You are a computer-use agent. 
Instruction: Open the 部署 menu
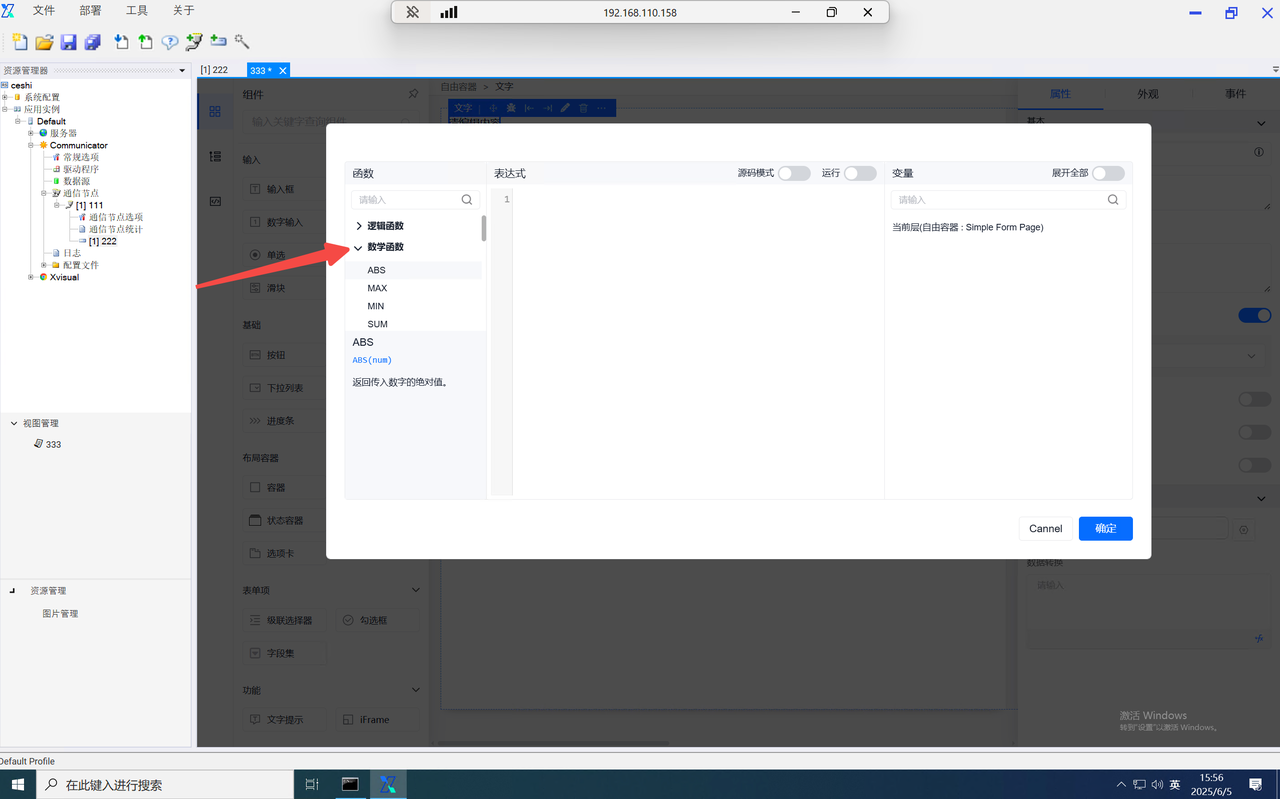[90, 11]
